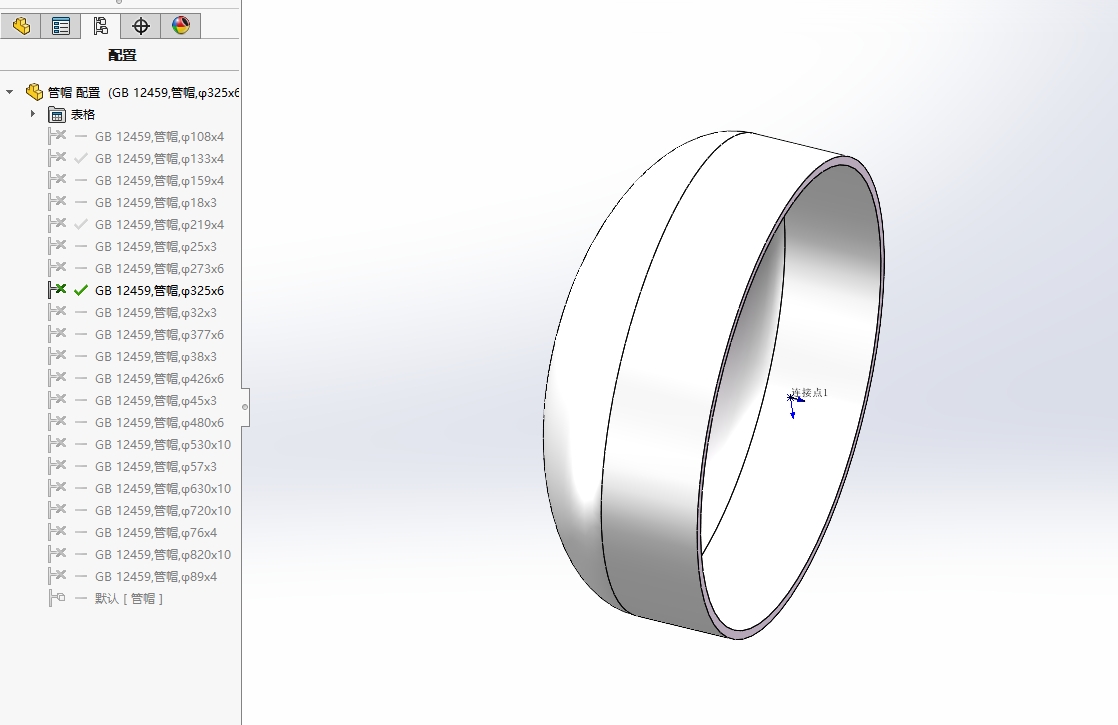Screen dimensions: 1118x725
Task: Select configuration GB 12459,管帽,φ38x3
Action: (x=155, y=356)
